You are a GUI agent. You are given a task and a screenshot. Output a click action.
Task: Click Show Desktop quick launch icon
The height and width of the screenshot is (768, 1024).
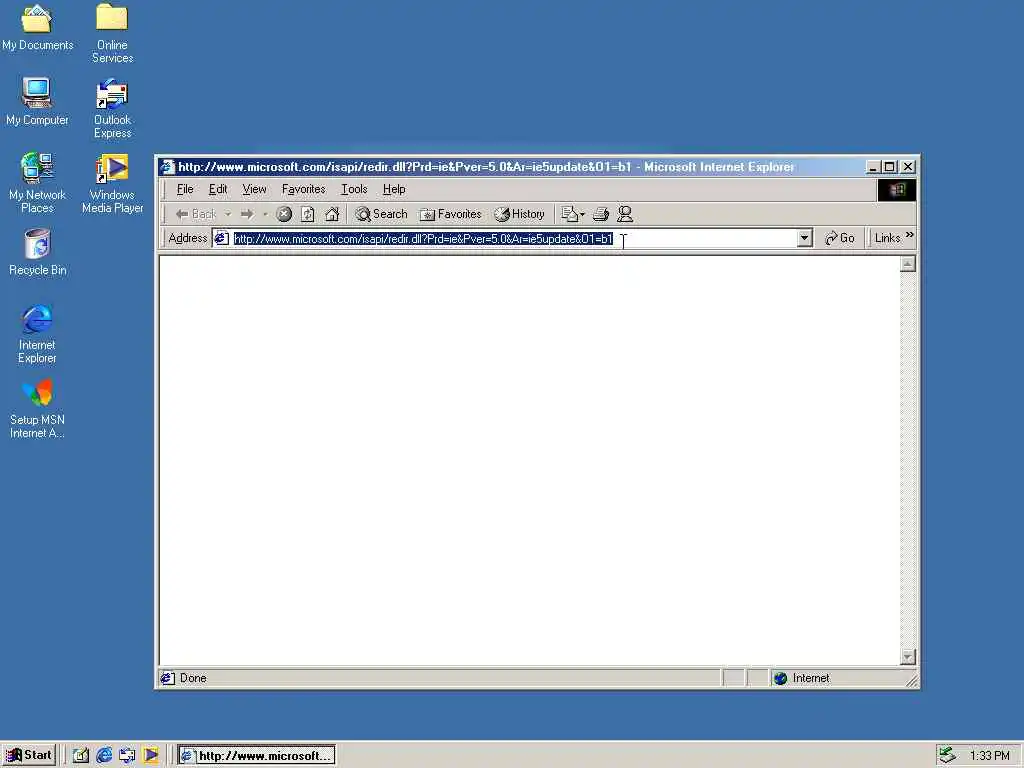pos(80,756)
